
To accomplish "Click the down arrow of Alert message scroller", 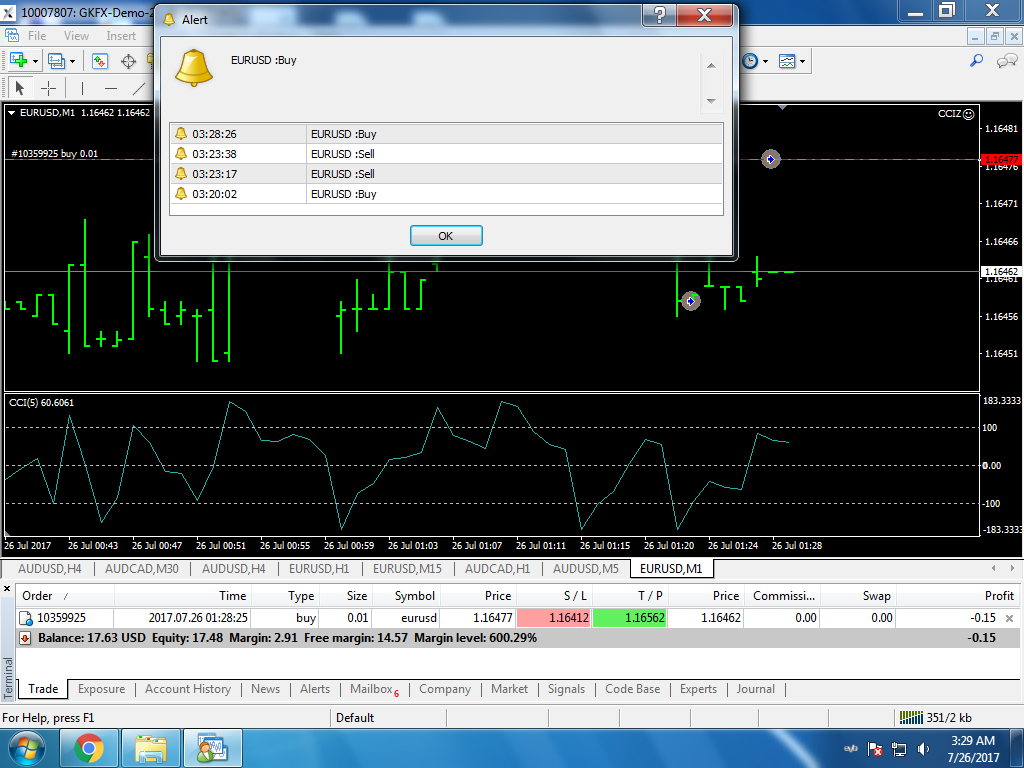I will click(711, 101).
